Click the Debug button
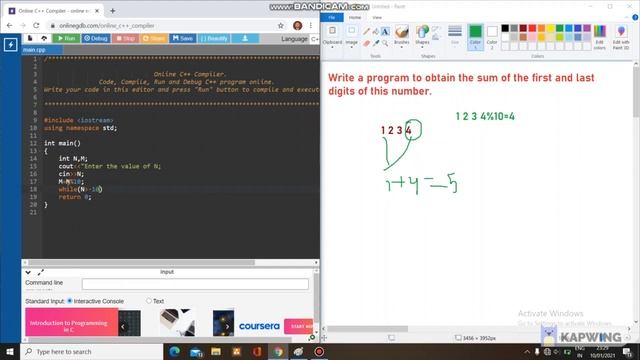This screenshot has width=640, height=360. (96, 38)
